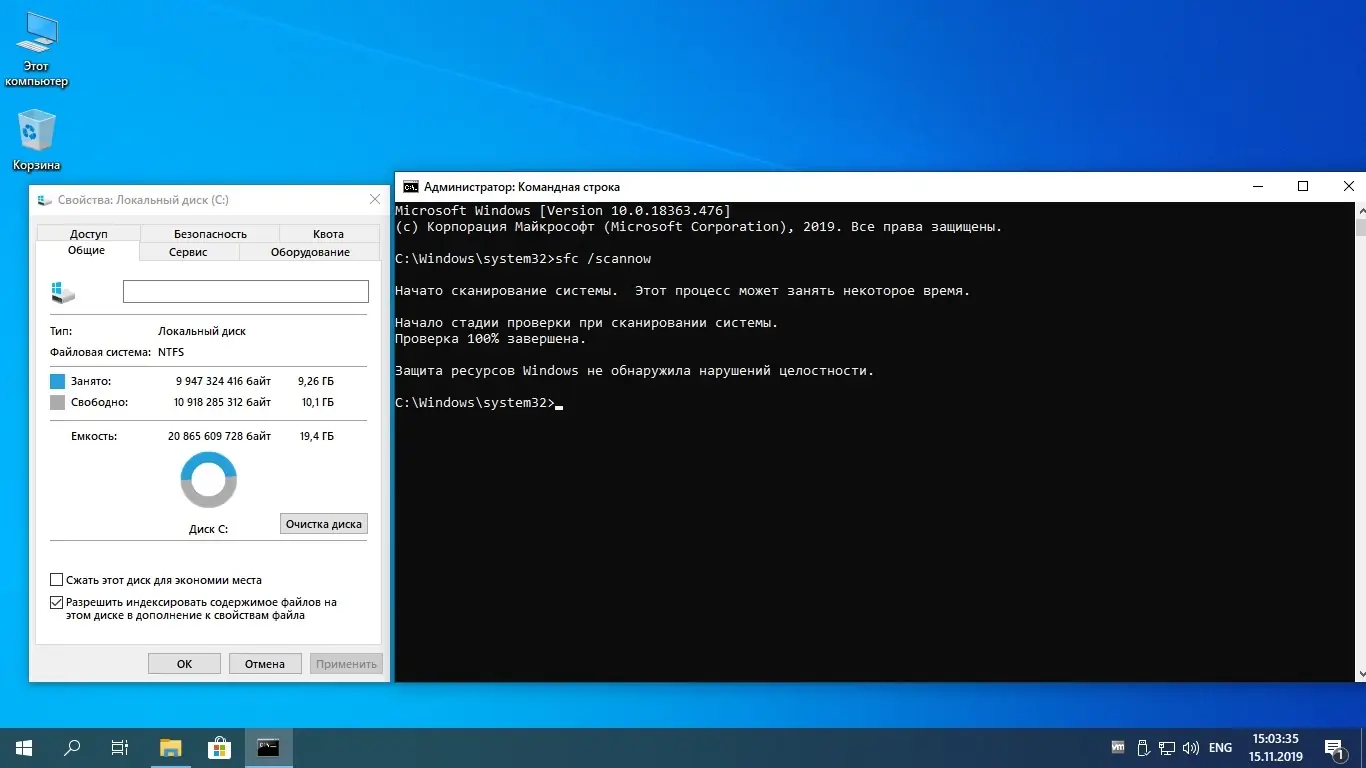
Task: Select the Оборудование tab
Action: [x=310, y=252]
